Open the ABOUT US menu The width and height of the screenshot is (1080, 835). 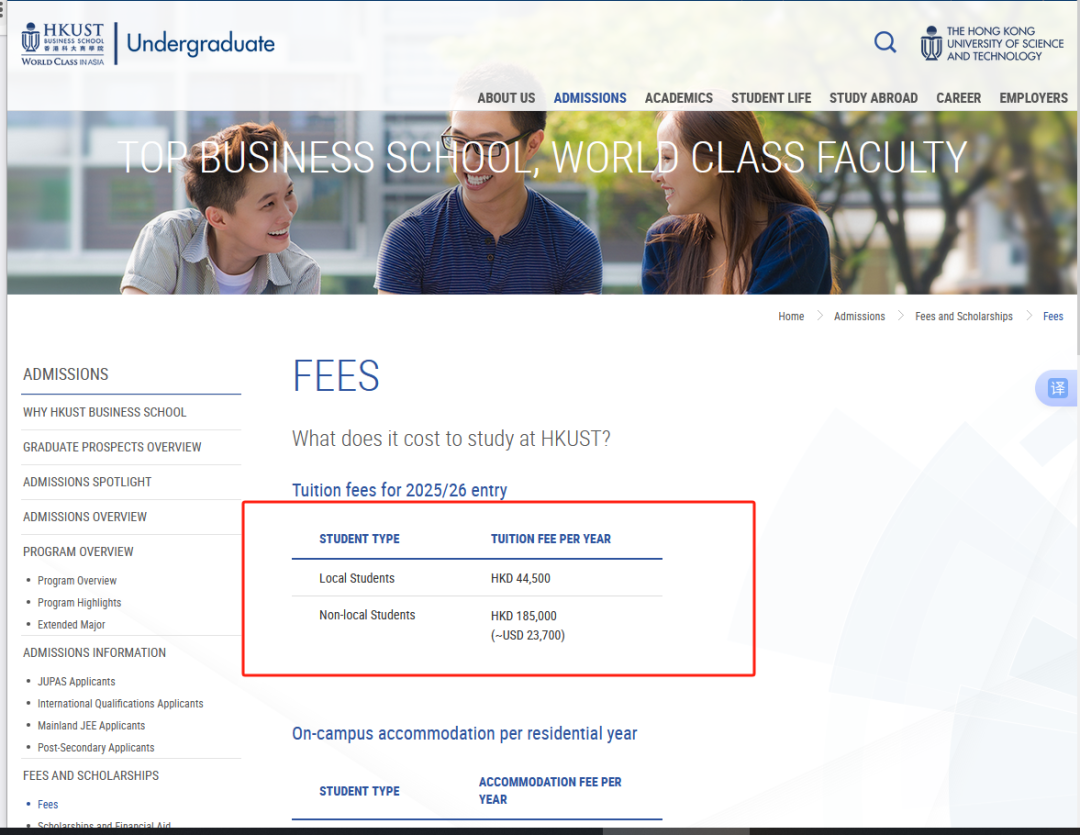click(x=506, y=98)
